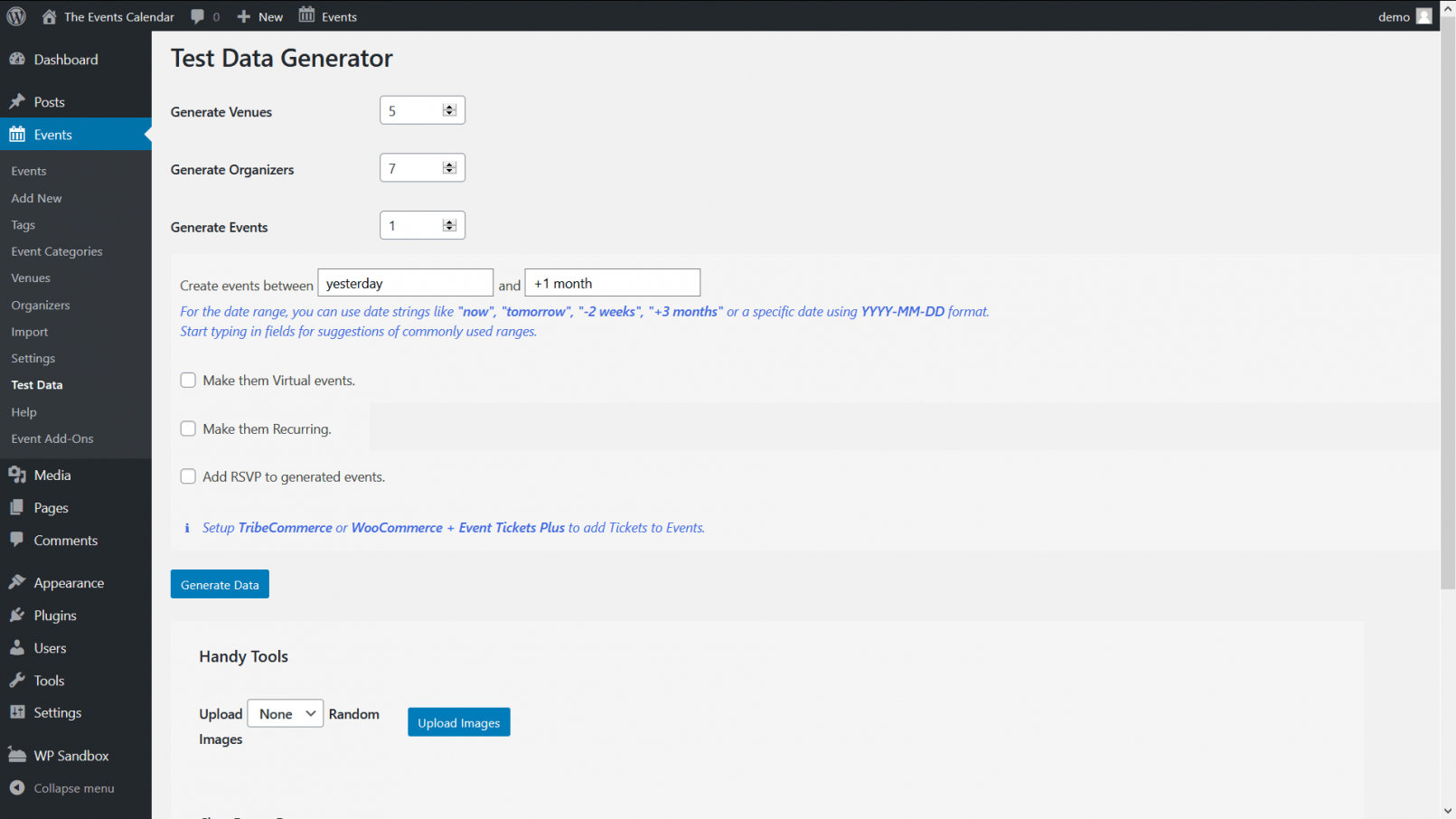Open the Tools wrench icon

coord(19,680)
